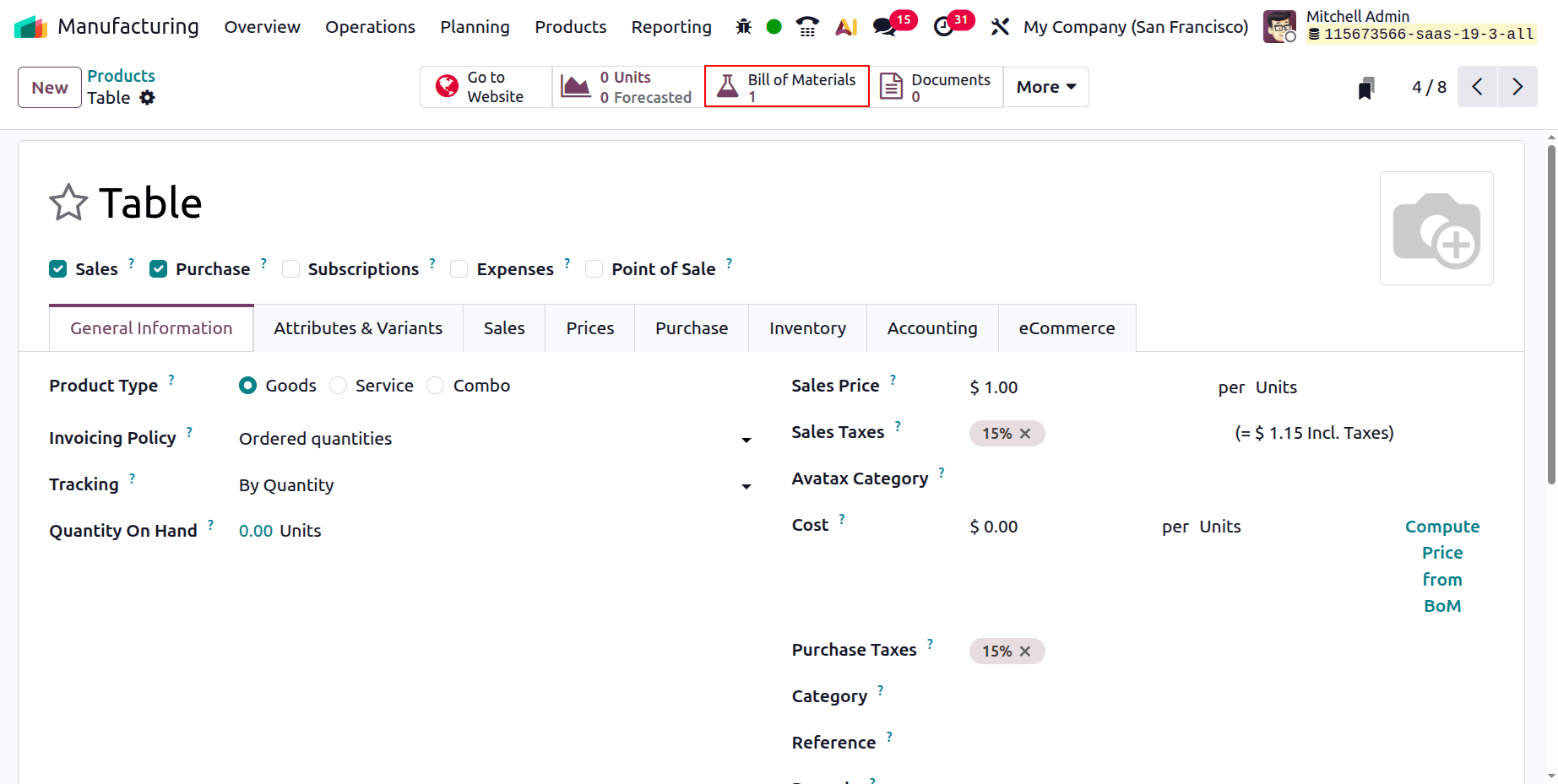Click the Products breadcrumb link

(121, 76)
